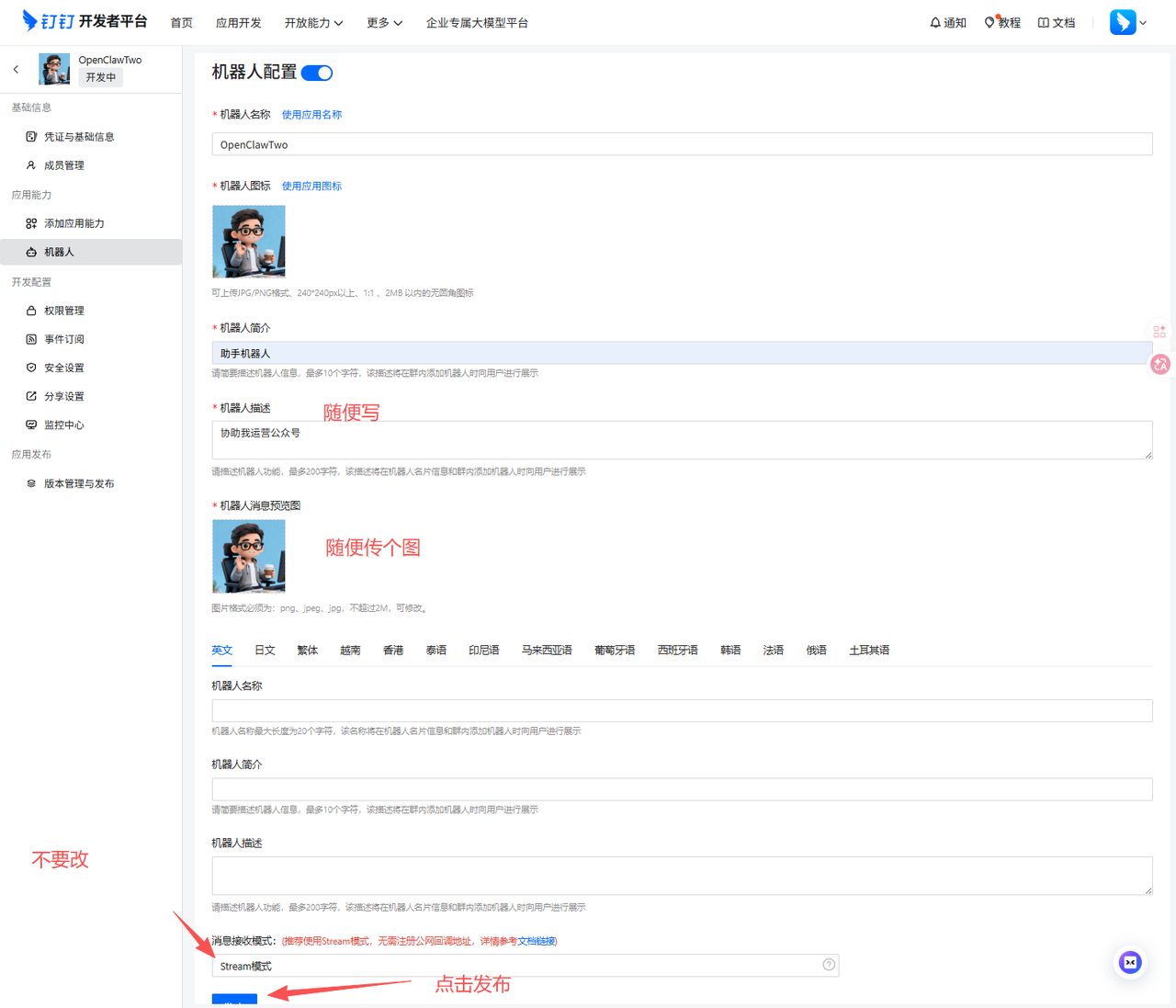The height and width of the screenshot is (1008, 1176).
Task: Click the back arrow beside OpenClawTwo
Action: (16, 70)
